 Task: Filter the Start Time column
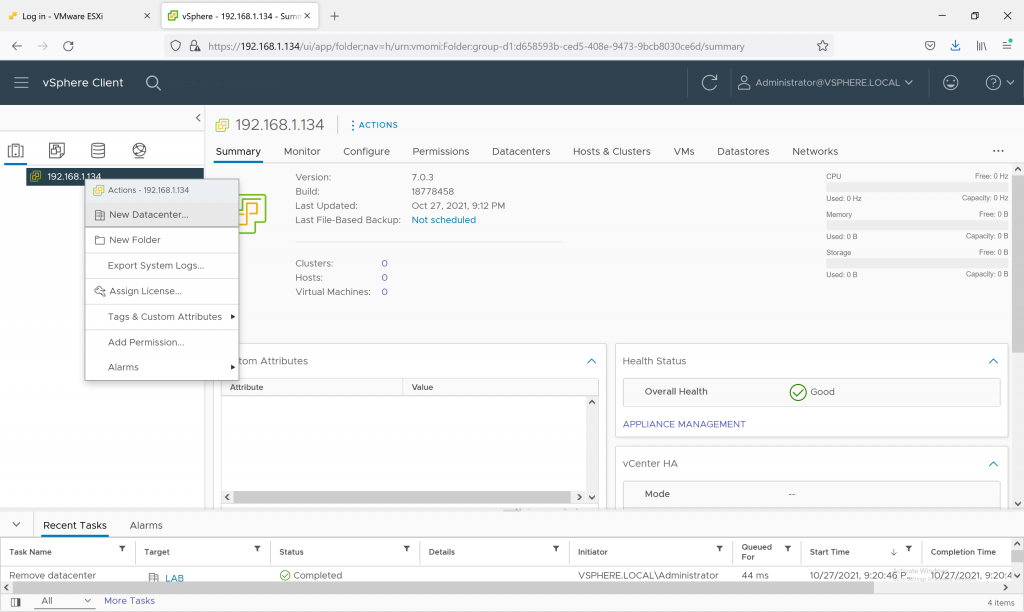908,549
